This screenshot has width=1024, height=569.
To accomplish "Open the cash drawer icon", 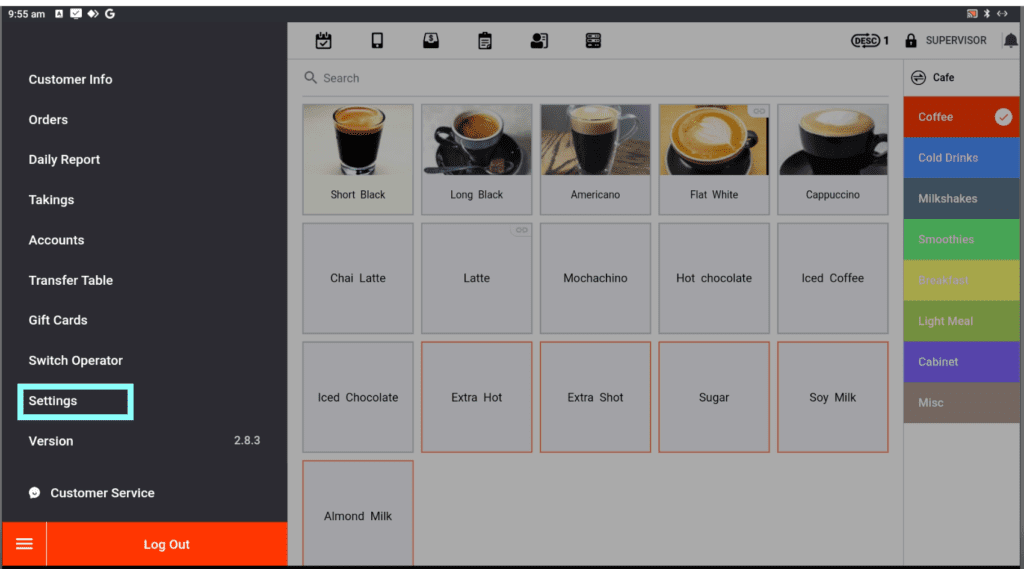I will (x=431, y=41).
